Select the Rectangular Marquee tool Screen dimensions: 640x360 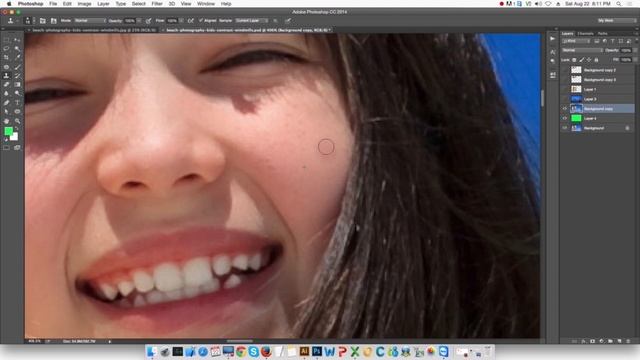(x=6, y=40)
